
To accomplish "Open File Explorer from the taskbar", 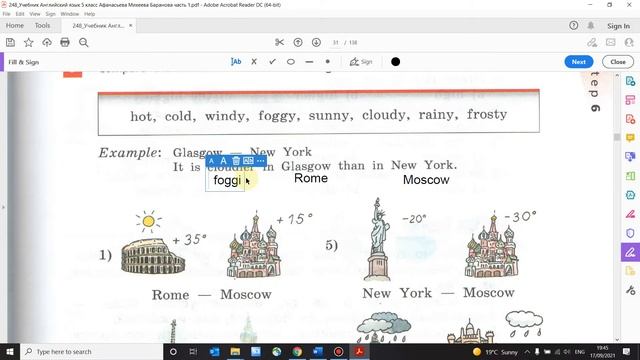I will 235,351.
